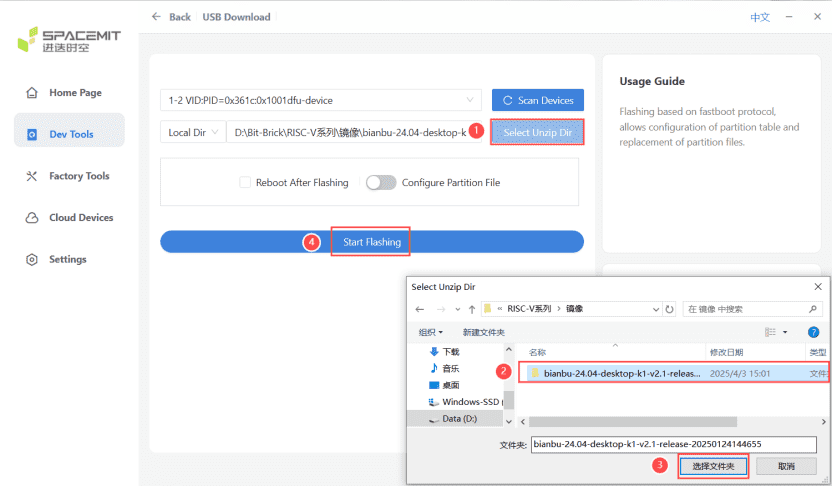Toggle the Configure Partition File switch

pyautogui.click(x=381, y=183)
